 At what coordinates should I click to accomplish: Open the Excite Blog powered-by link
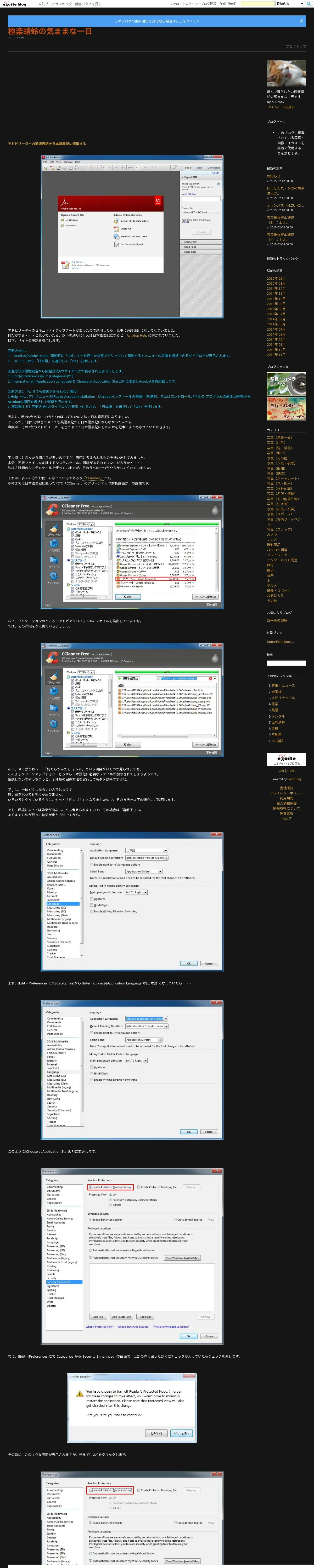click(x=294, y=779)
